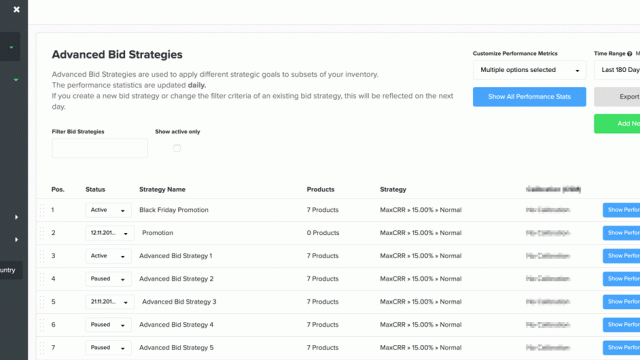The width and height of the screenshot is (640, 360).
Task: Click the Advanced Bid Strategy 3 name
Action: click(x=179, y=302)
